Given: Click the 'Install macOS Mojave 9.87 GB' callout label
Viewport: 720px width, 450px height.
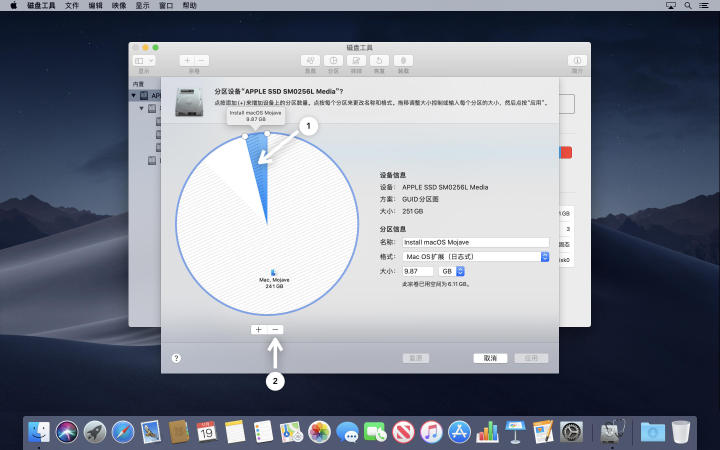Looking at the screenshot, I should pyautogui.click(x=256, y=116).
